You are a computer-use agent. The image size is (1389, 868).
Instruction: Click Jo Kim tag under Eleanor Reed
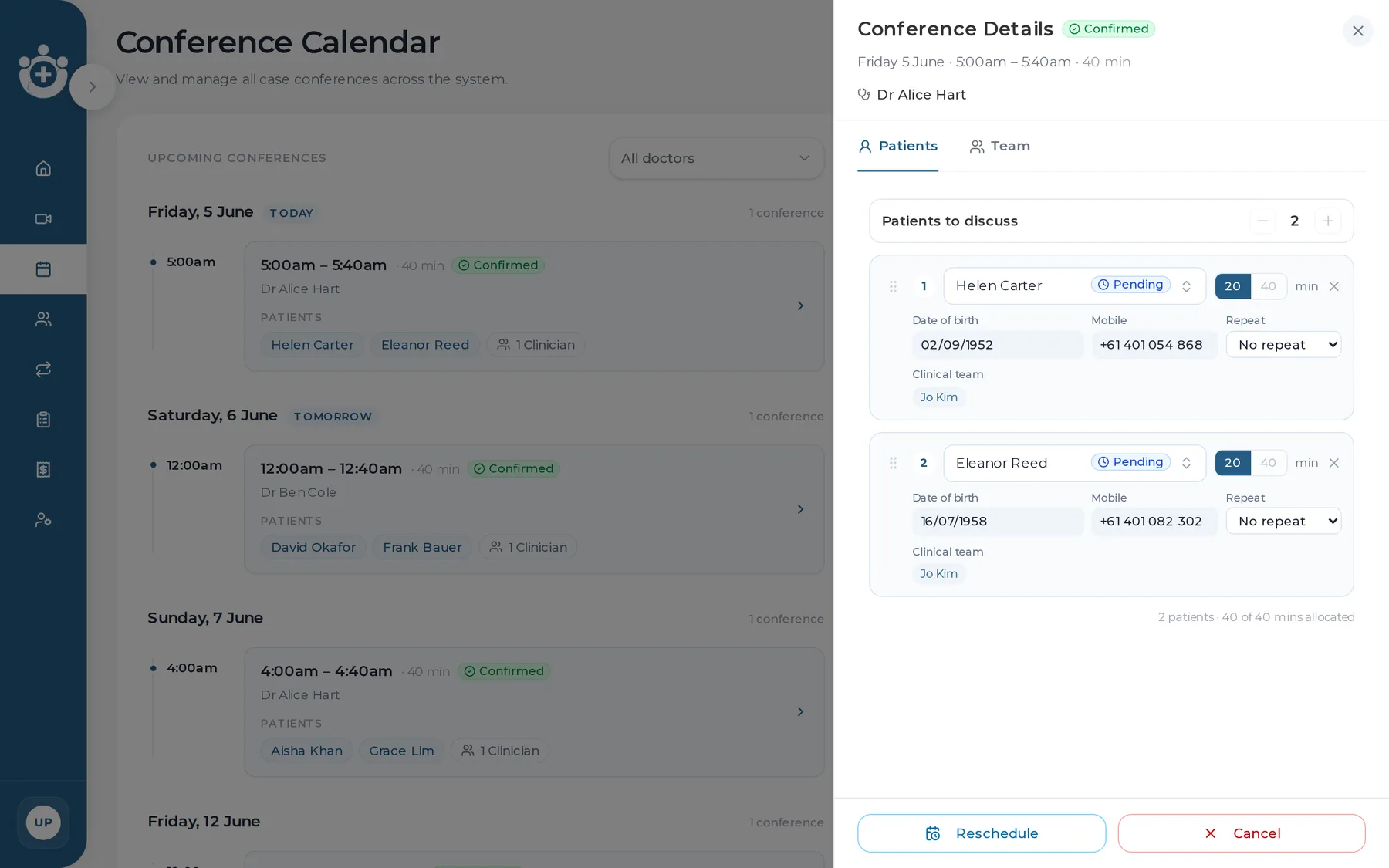point(938,574)
